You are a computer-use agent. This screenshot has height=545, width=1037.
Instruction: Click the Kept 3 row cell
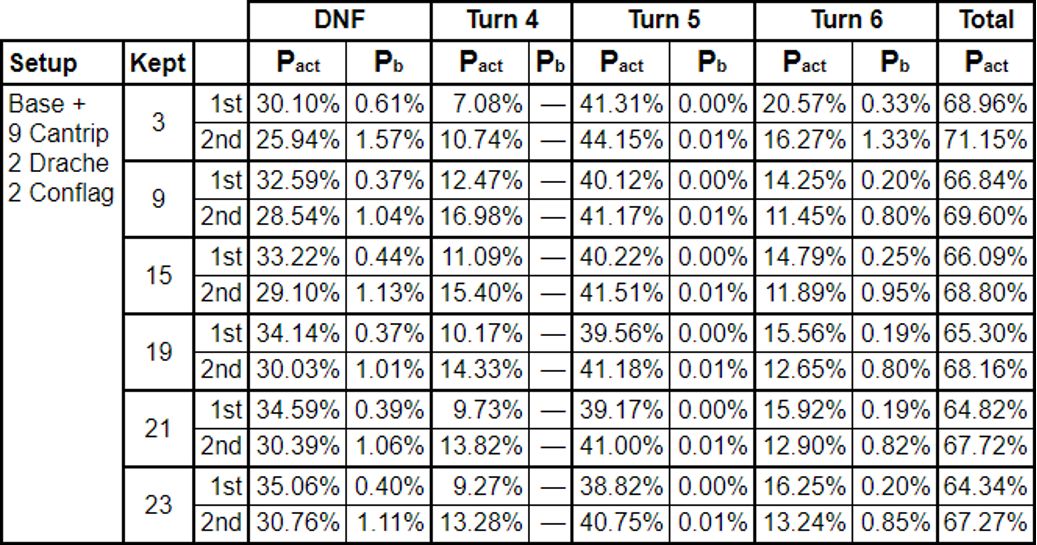point(158,122)
